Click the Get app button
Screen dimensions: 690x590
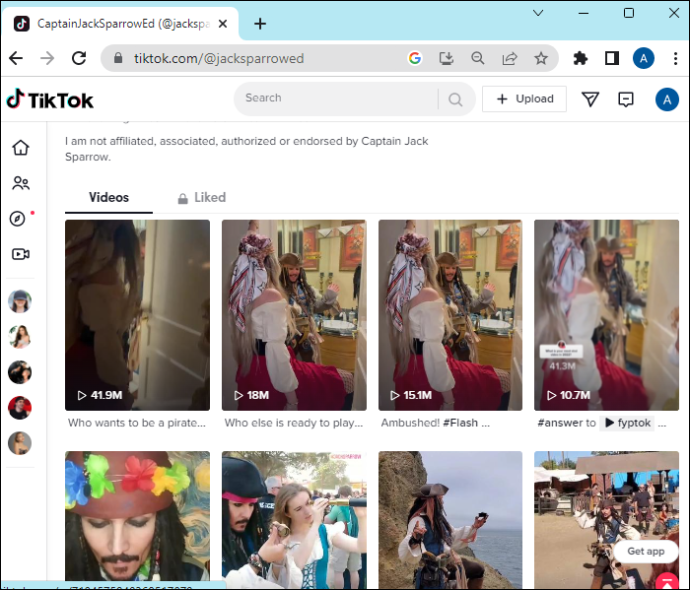645,551
